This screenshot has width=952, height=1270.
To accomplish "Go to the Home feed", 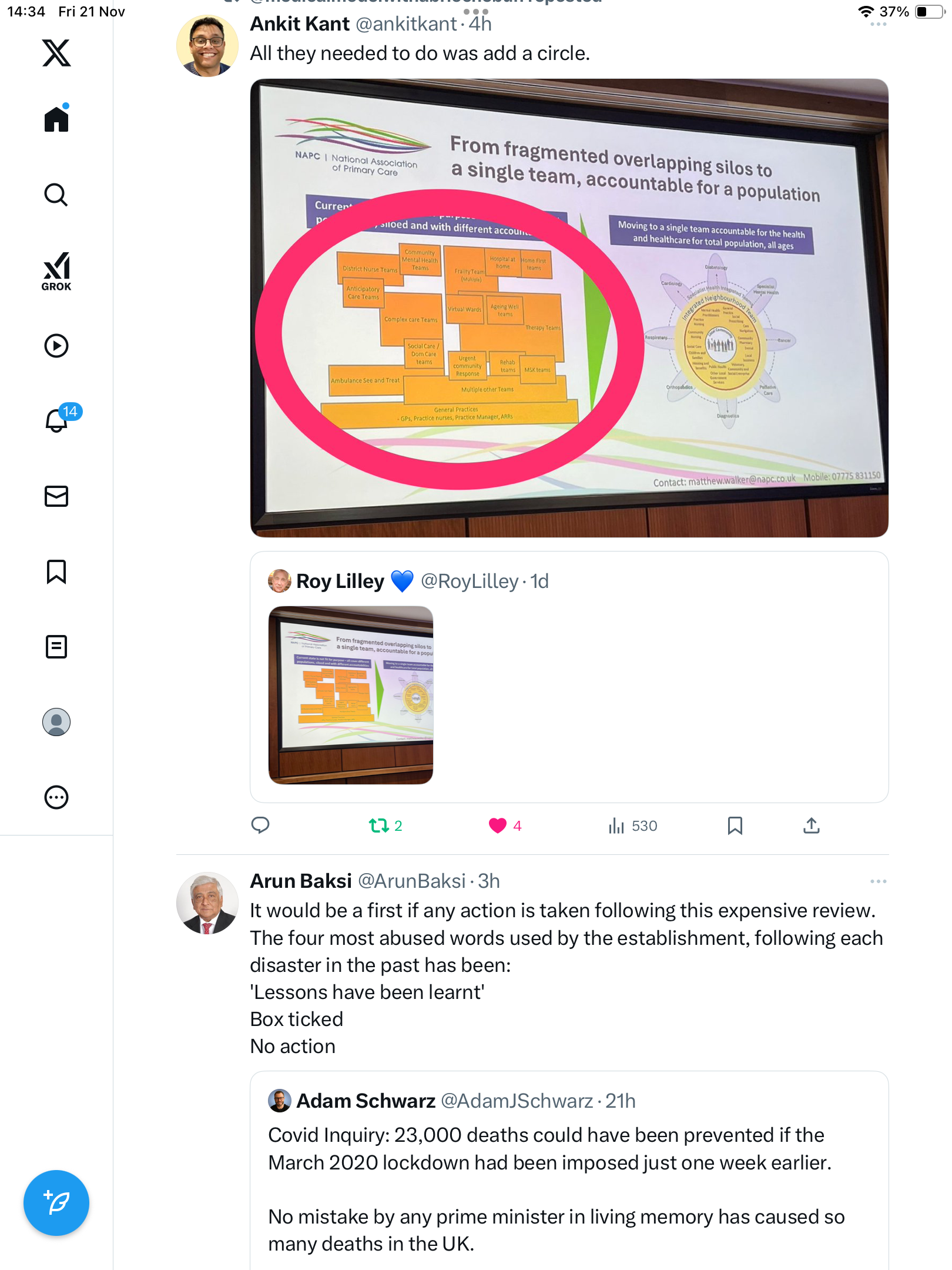I will pyautogui.click(x=56, y=119).
